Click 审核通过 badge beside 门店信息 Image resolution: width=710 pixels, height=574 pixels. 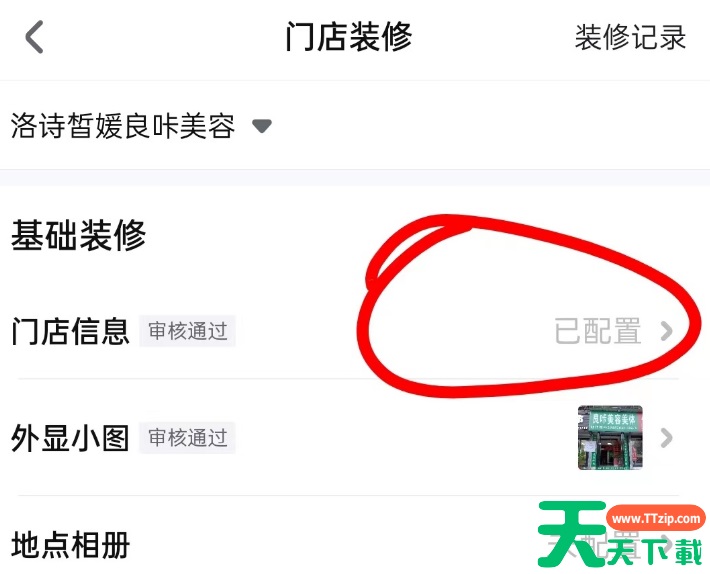click(x=187, y=331)
